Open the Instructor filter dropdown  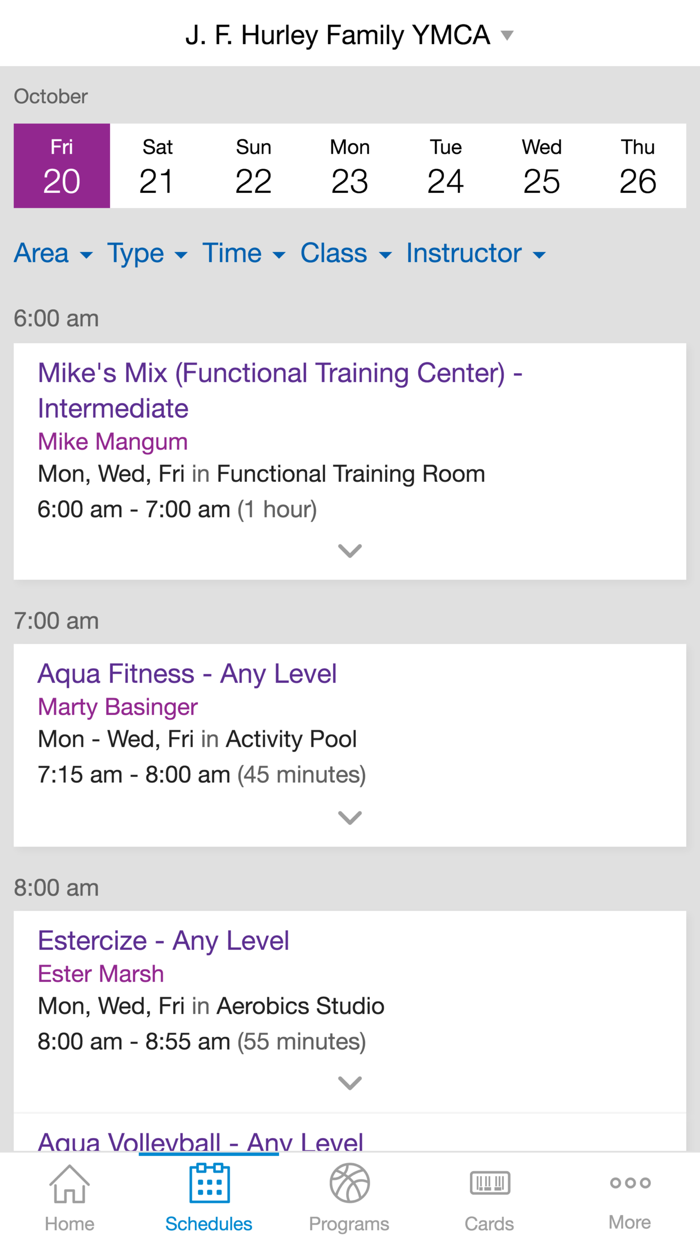click(x=475, y=254)
